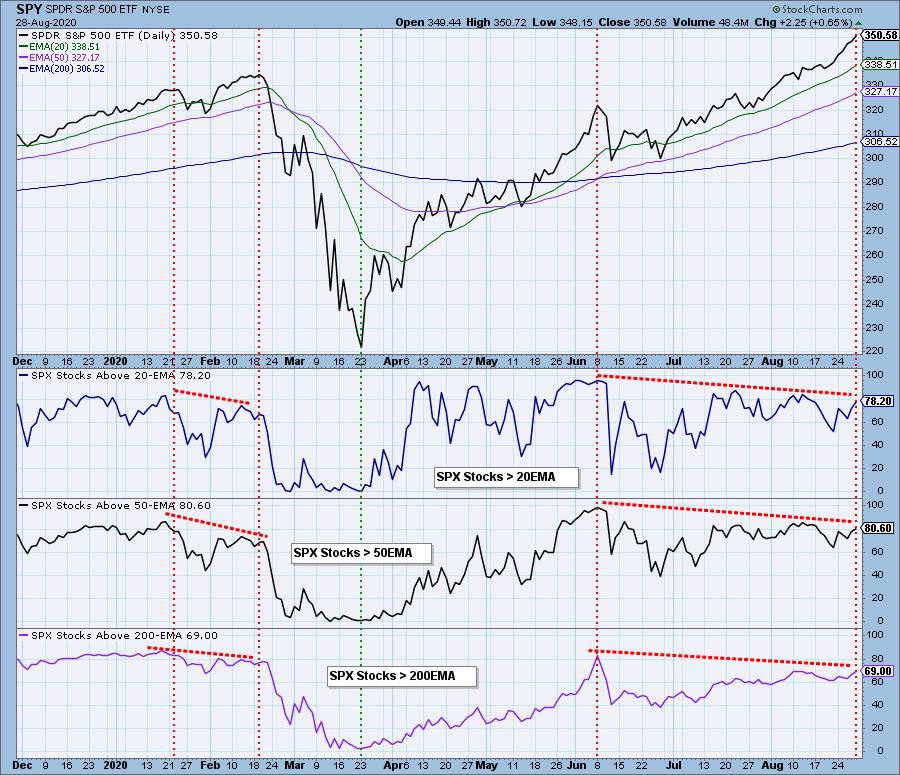Viewport: 900px width, 775px height.
Task: Click the green up-arrow beside the Chg value
Action: 859,23
